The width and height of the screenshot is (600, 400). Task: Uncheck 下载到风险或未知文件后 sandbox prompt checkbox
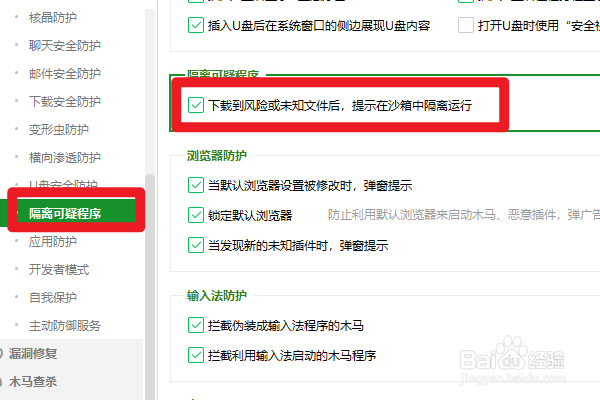coord(196,105)
